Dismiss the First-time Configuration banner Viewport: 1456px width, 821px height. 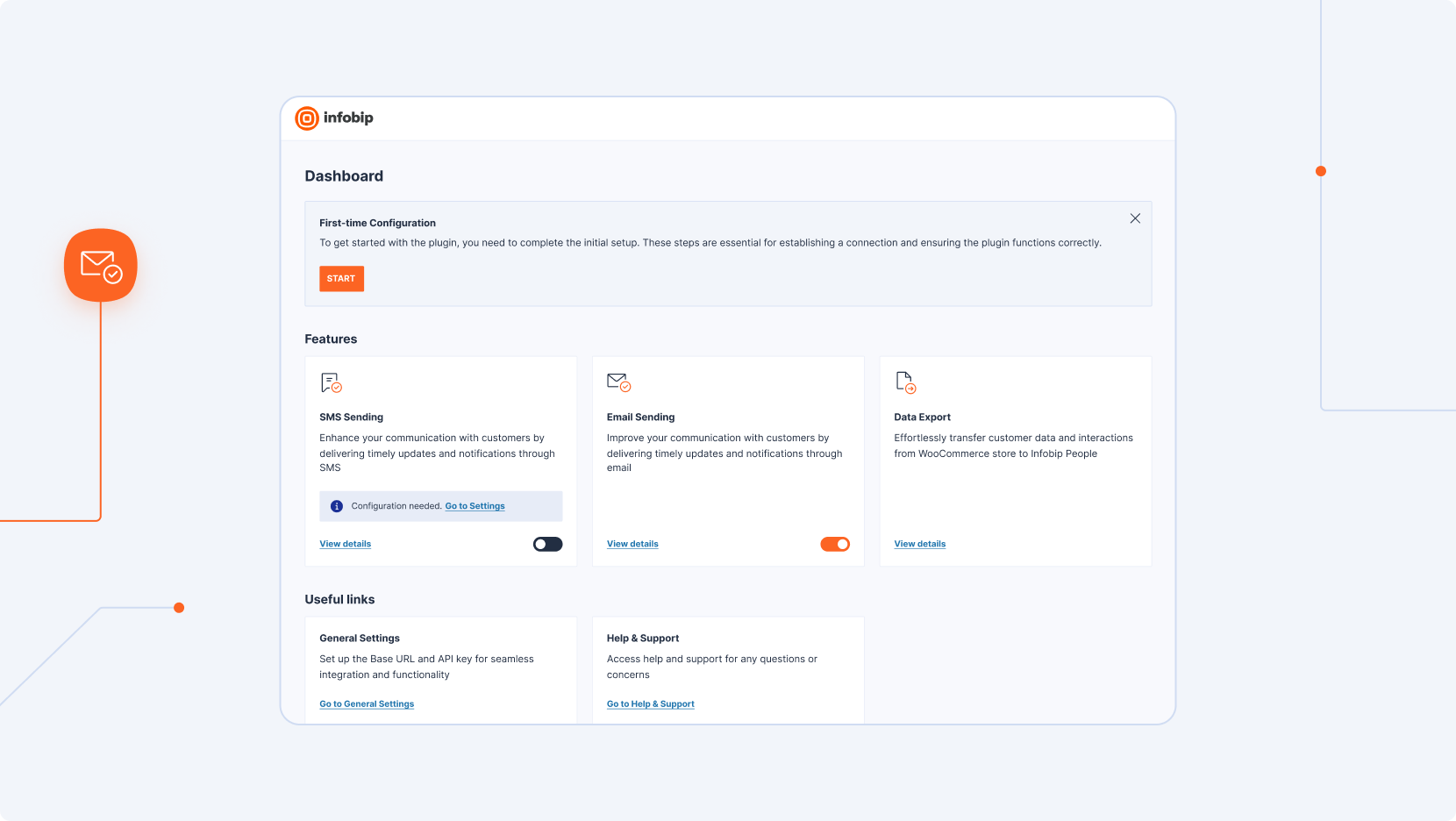pos(1135,218)
